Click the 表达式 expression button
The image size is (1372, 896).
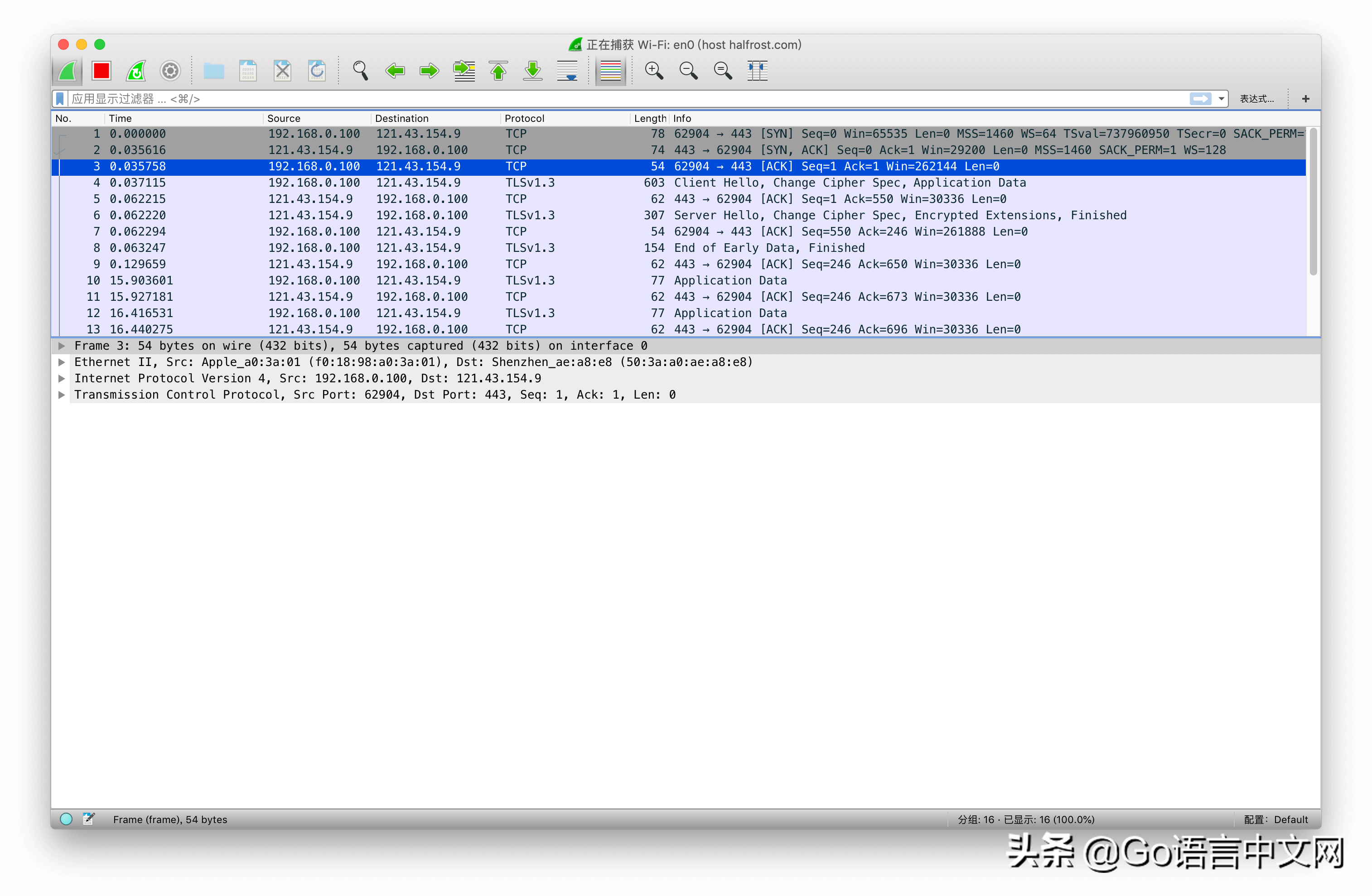pos(1257,99)
